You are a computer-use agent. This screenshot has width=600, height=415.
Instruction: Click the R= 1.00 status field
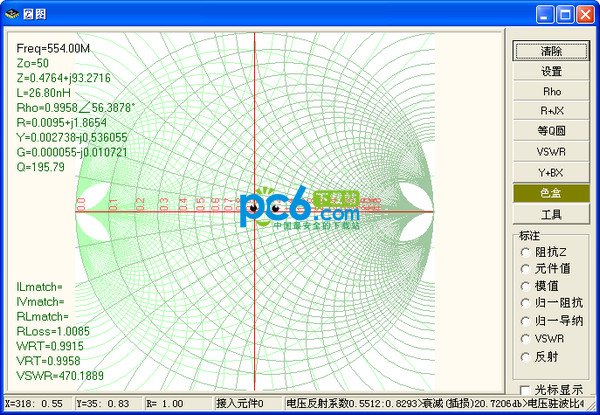[x=179, y=404]
